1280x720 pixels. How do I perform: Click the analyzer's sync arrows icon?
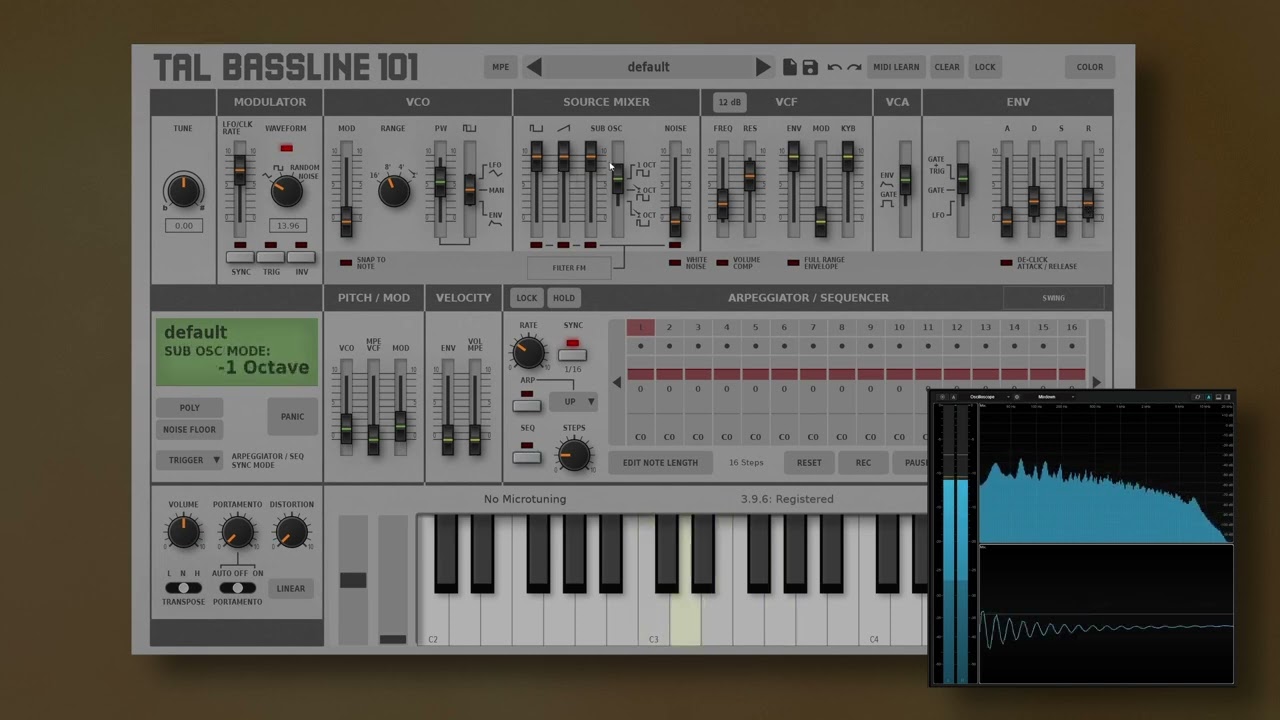pyautogui.click(x=1197, y=397)
